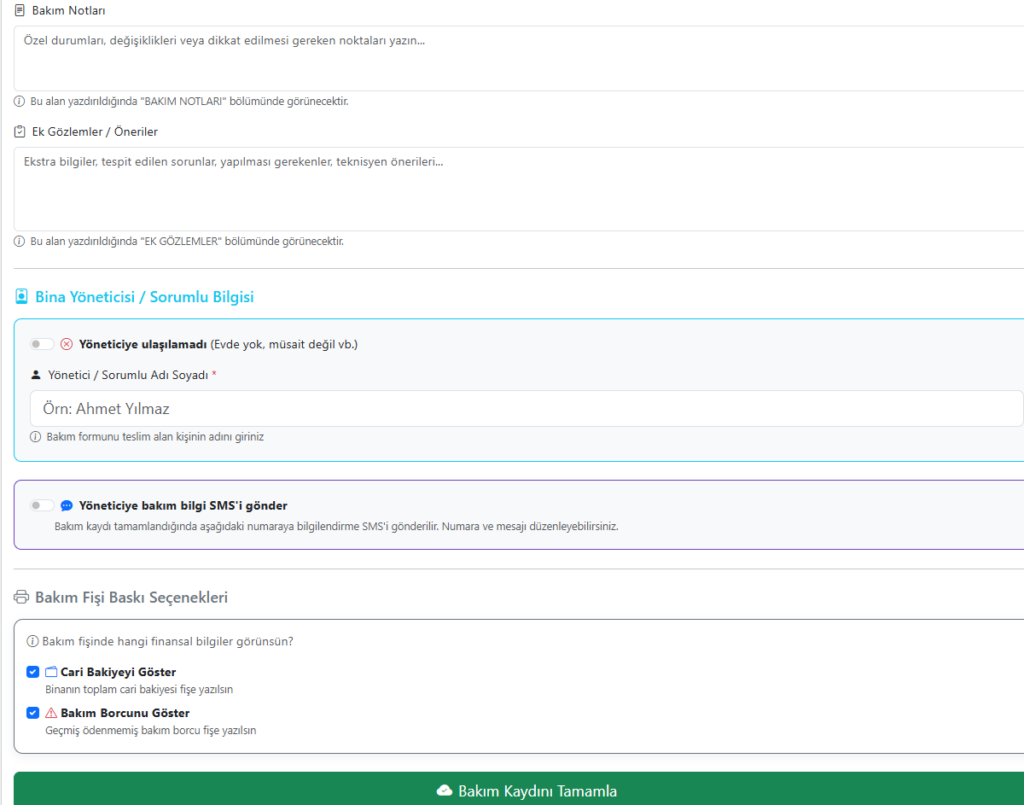Click the Bakım Notları label
The image size is (1024, 805).
pyautogui.click(x=69, y=10)
